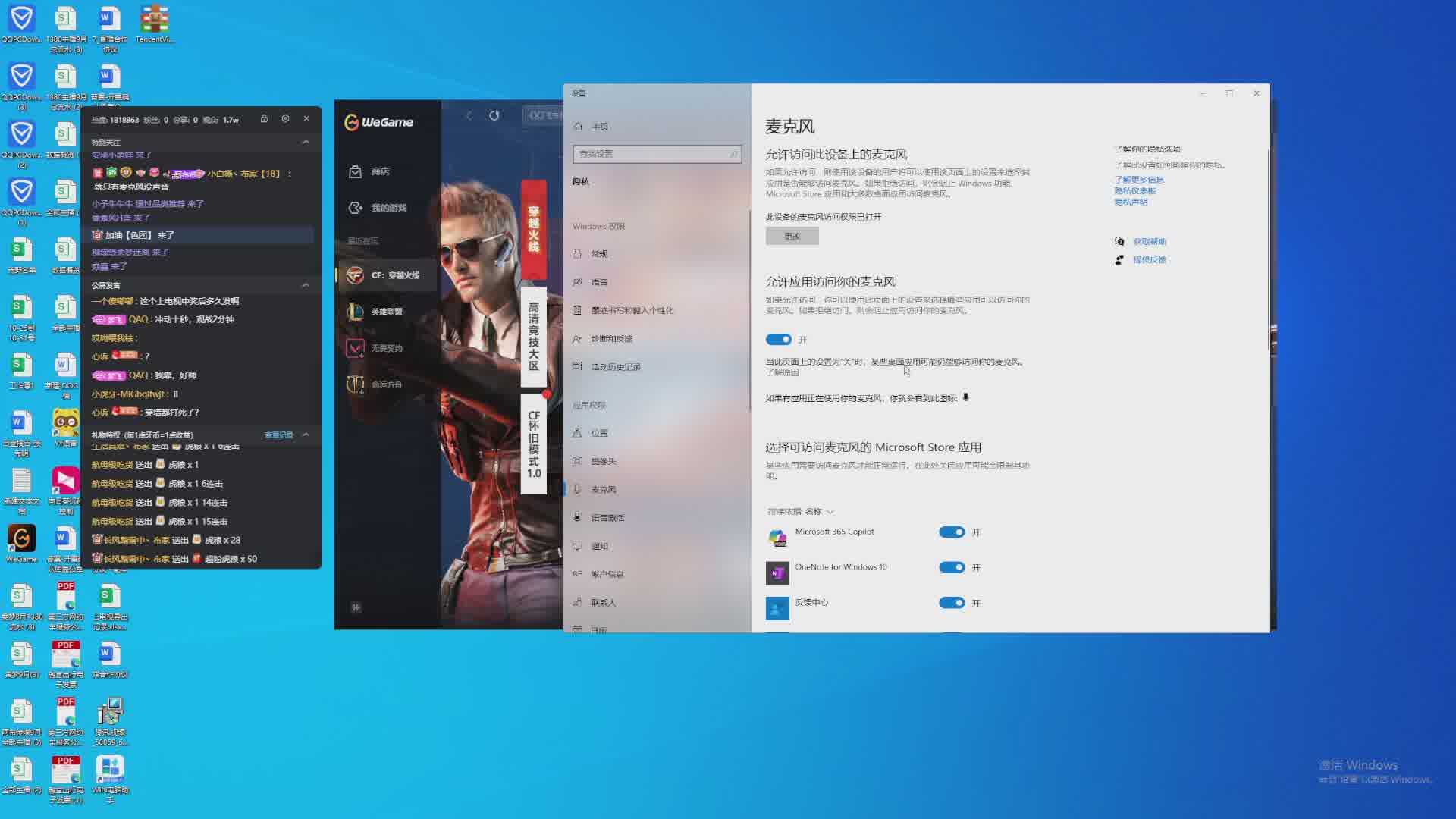1456x819 pixels.
Task: Open chat overlay settings gear icon
Action: pyautogui.click(x=285, y=119)
